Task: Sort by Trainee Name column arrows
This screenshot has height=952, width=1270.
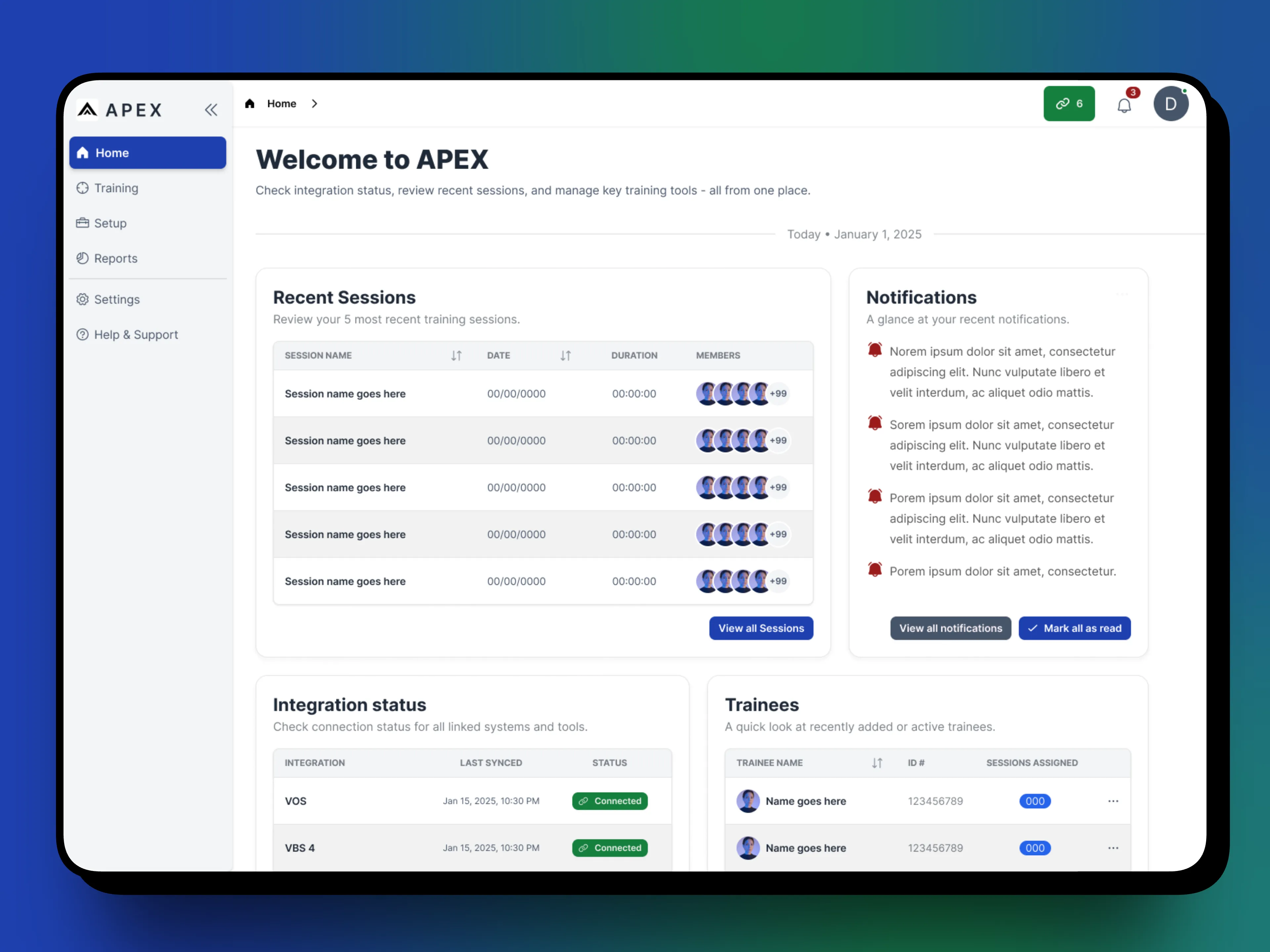Action: 877,763
